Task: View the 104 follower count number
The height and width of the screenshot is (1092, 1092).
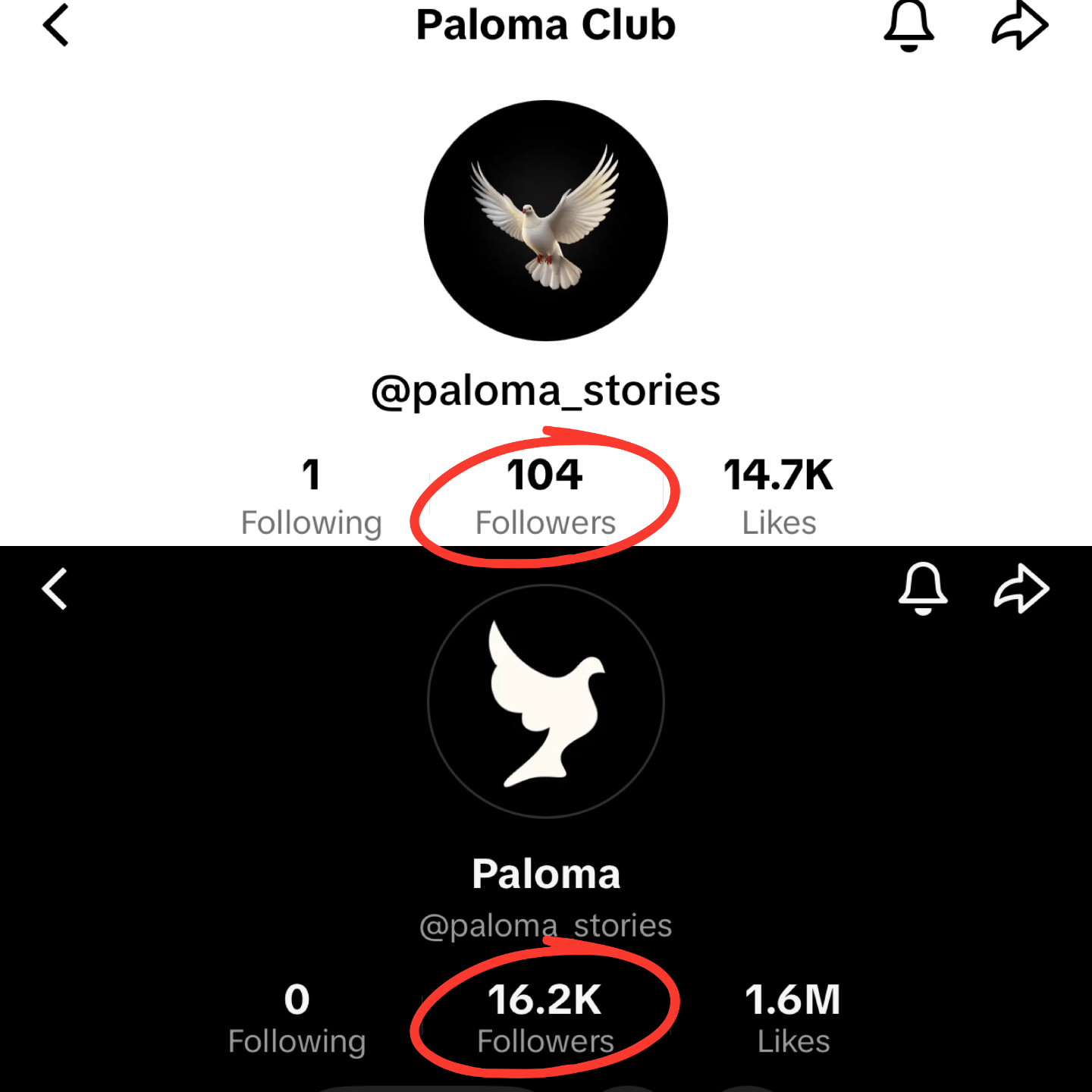Action: tap(544, 475)
